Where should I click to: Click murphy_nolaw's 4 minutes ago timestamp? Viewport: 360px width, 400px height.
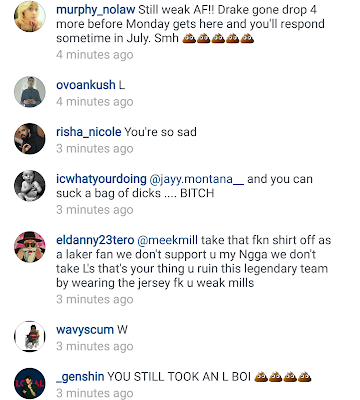pos(95,55)
